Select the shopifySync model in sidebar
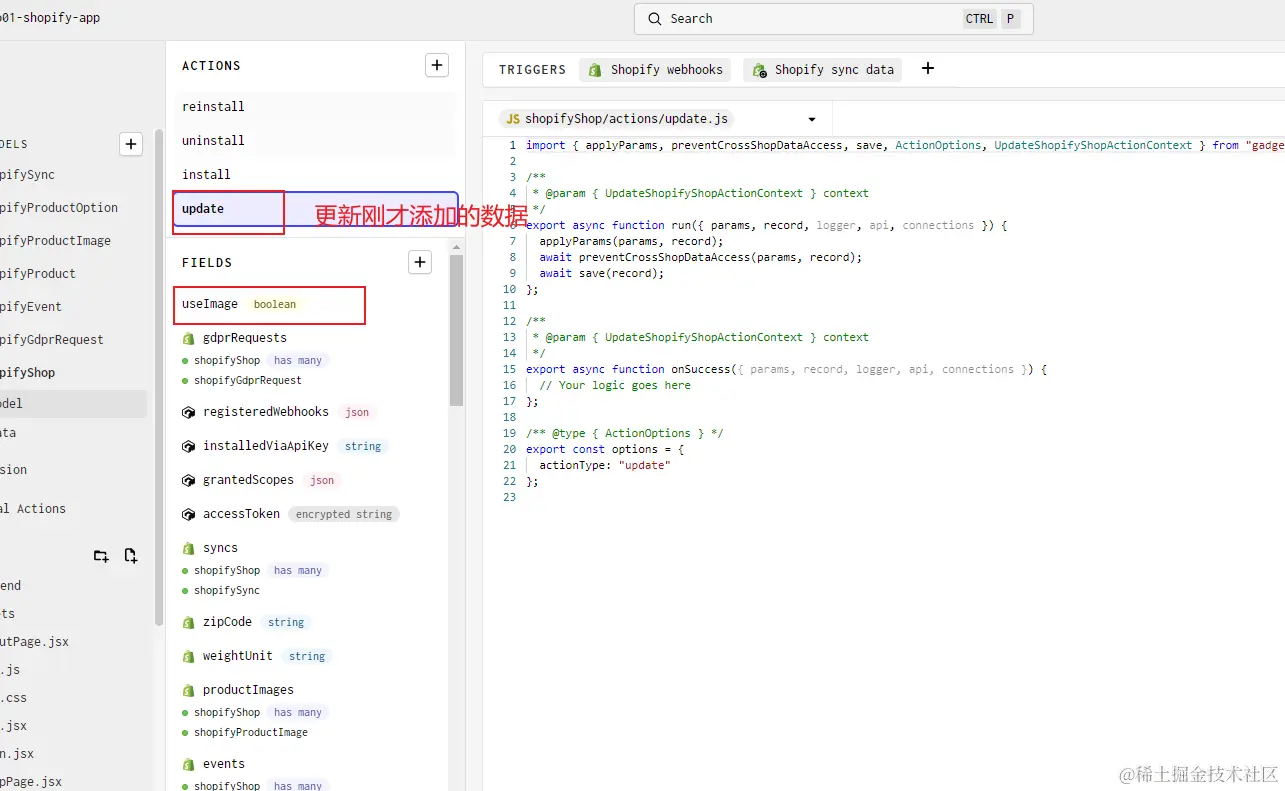 click(27, 175)
